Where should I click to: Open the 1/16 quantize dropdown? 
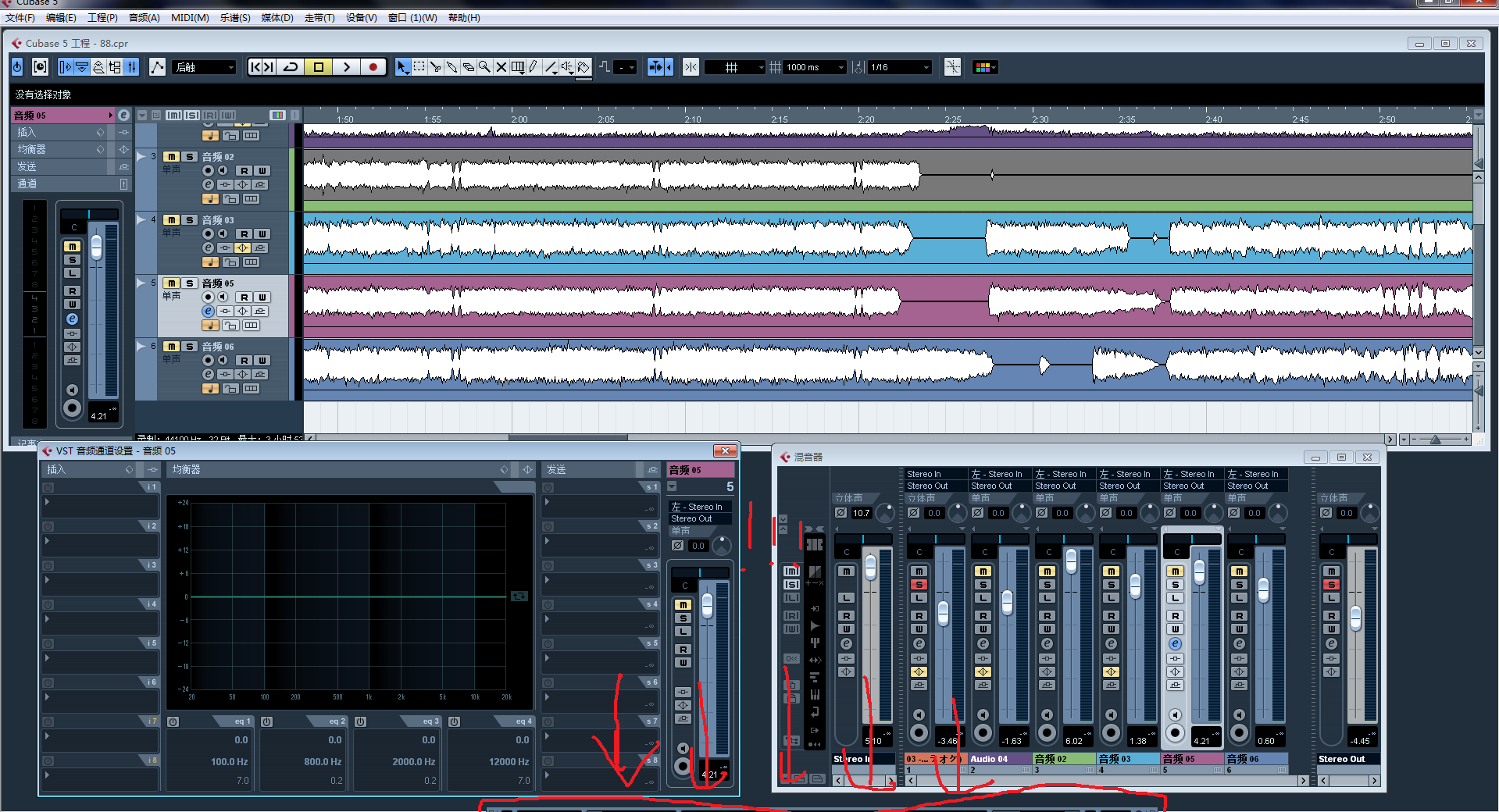coord(900,67)
